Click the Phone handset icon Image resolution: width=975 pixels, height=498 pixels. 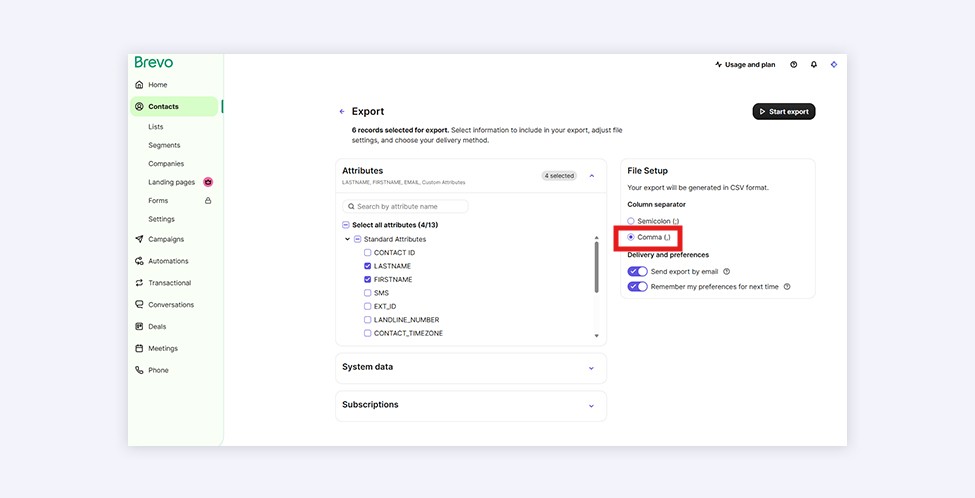(139, 370)
